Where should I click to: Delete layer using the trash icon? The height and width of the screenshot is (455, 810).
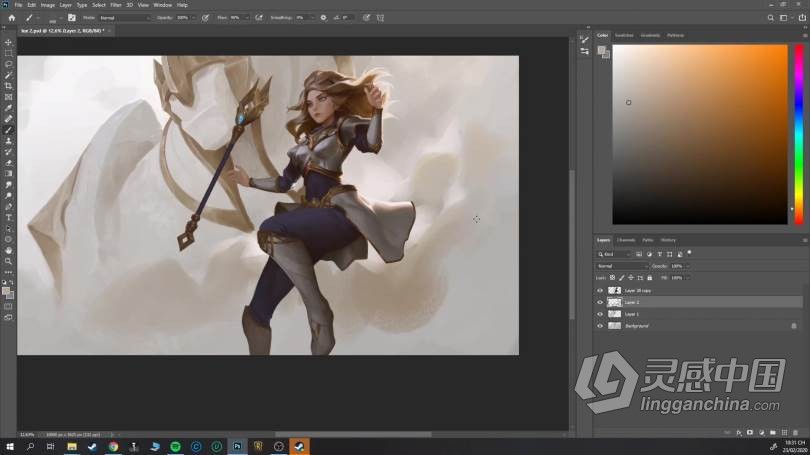click(x=795, y=433)
